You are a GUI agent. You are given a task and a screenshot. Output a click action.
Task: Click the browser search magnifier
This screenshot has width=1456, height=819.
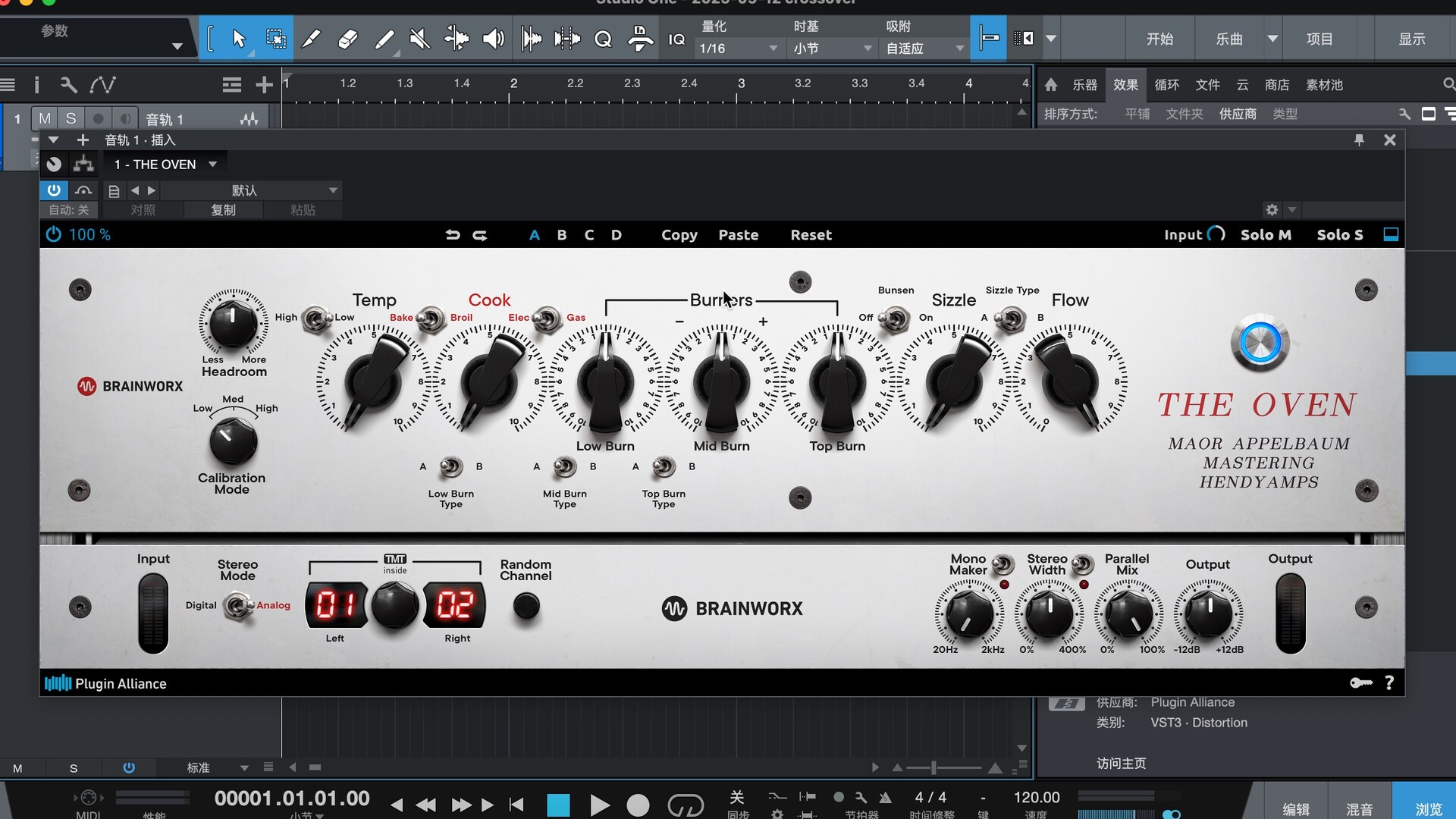click(x=1448, y=84)
